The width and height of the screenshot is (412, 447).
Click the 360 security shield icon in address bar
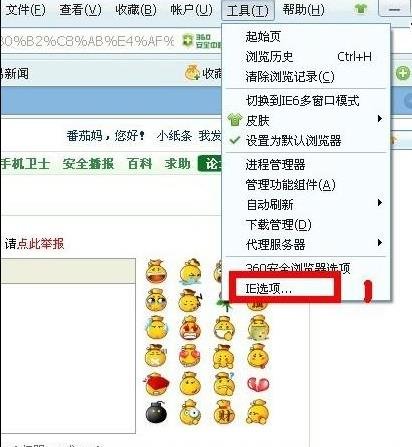(x=188, y=41)
